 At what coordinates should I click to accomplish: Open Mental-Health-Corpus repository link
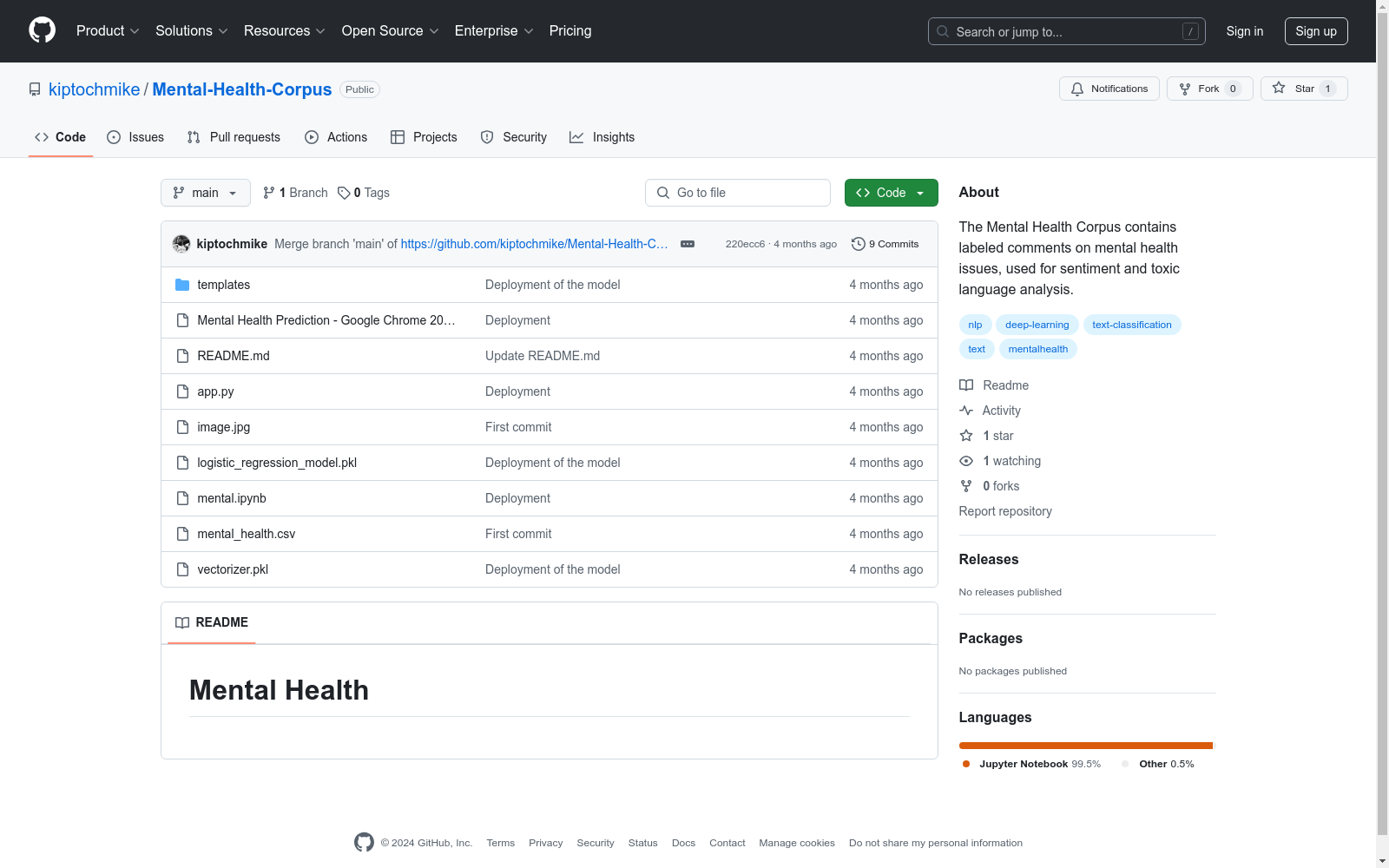242,89
